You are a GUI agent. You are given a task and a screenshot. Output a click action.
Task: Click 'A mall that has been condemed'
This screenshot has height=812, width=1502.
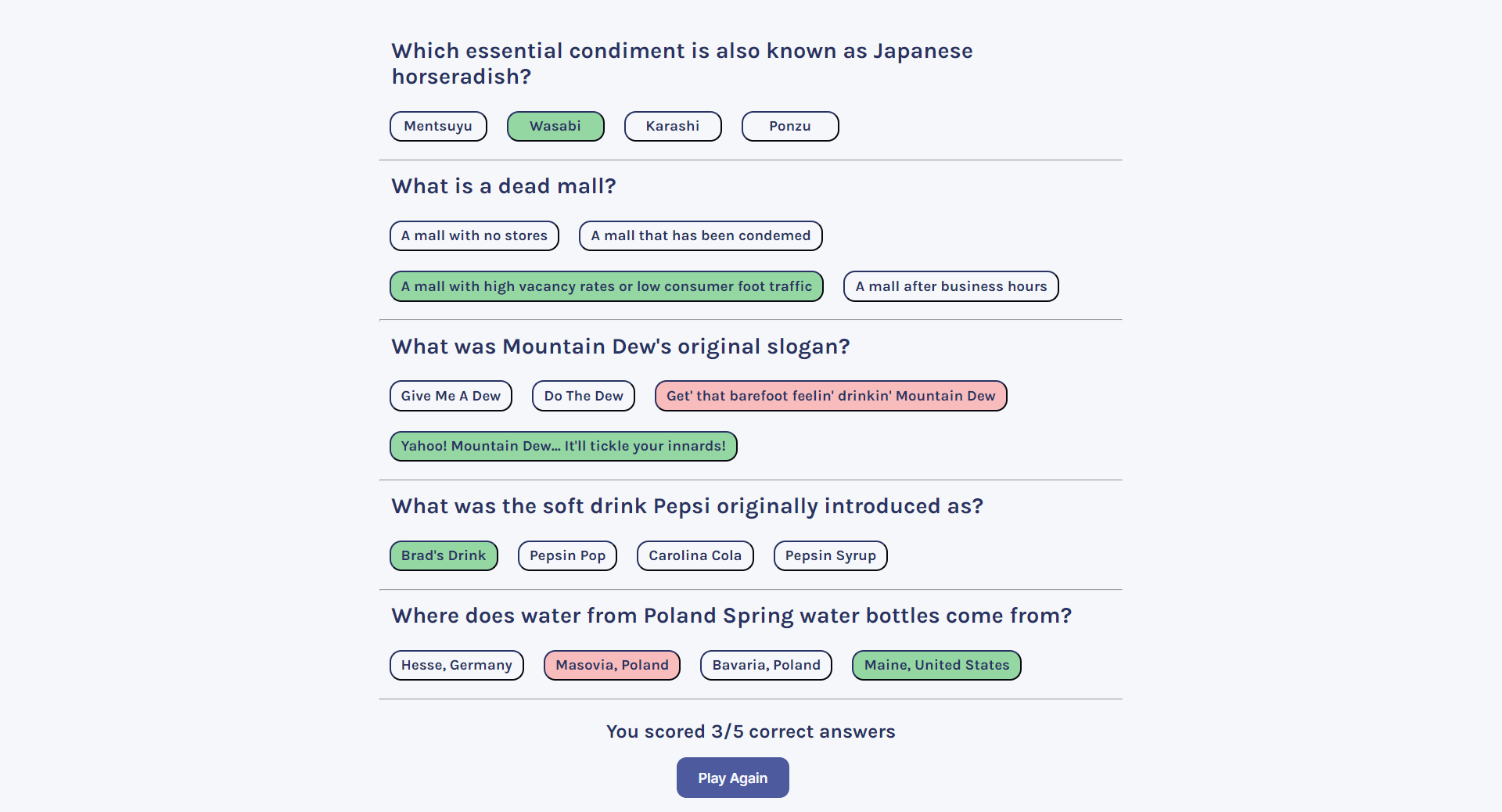tap(700, 235)
